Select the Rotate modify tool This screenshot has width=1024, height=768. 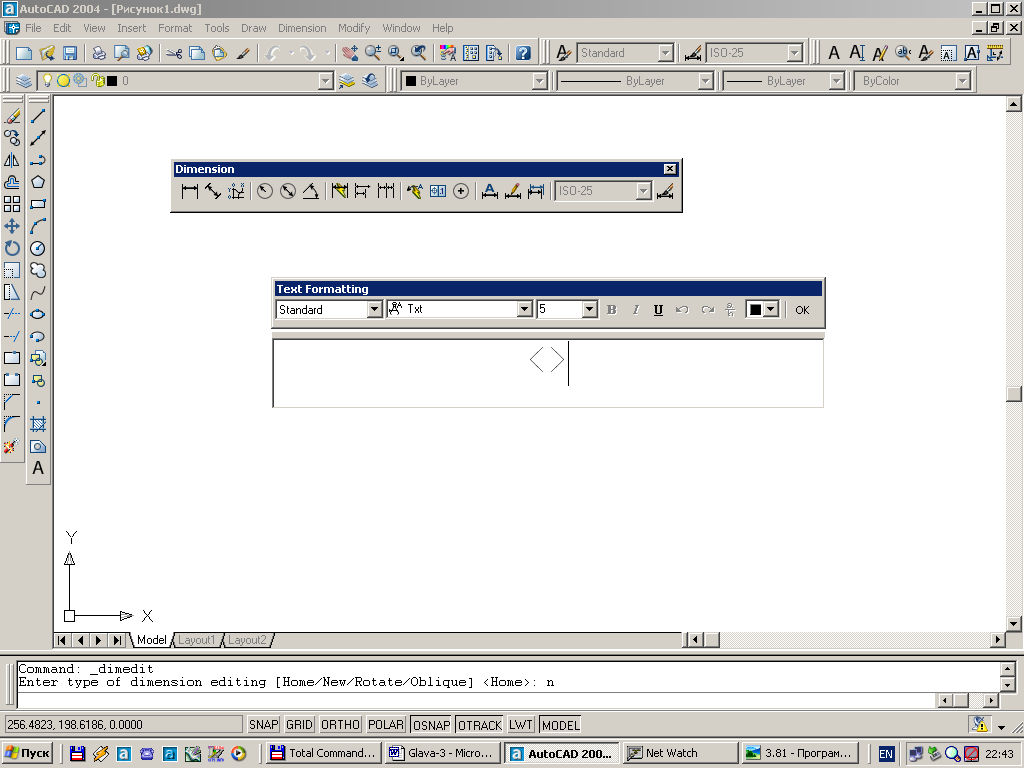click(12, 248)
